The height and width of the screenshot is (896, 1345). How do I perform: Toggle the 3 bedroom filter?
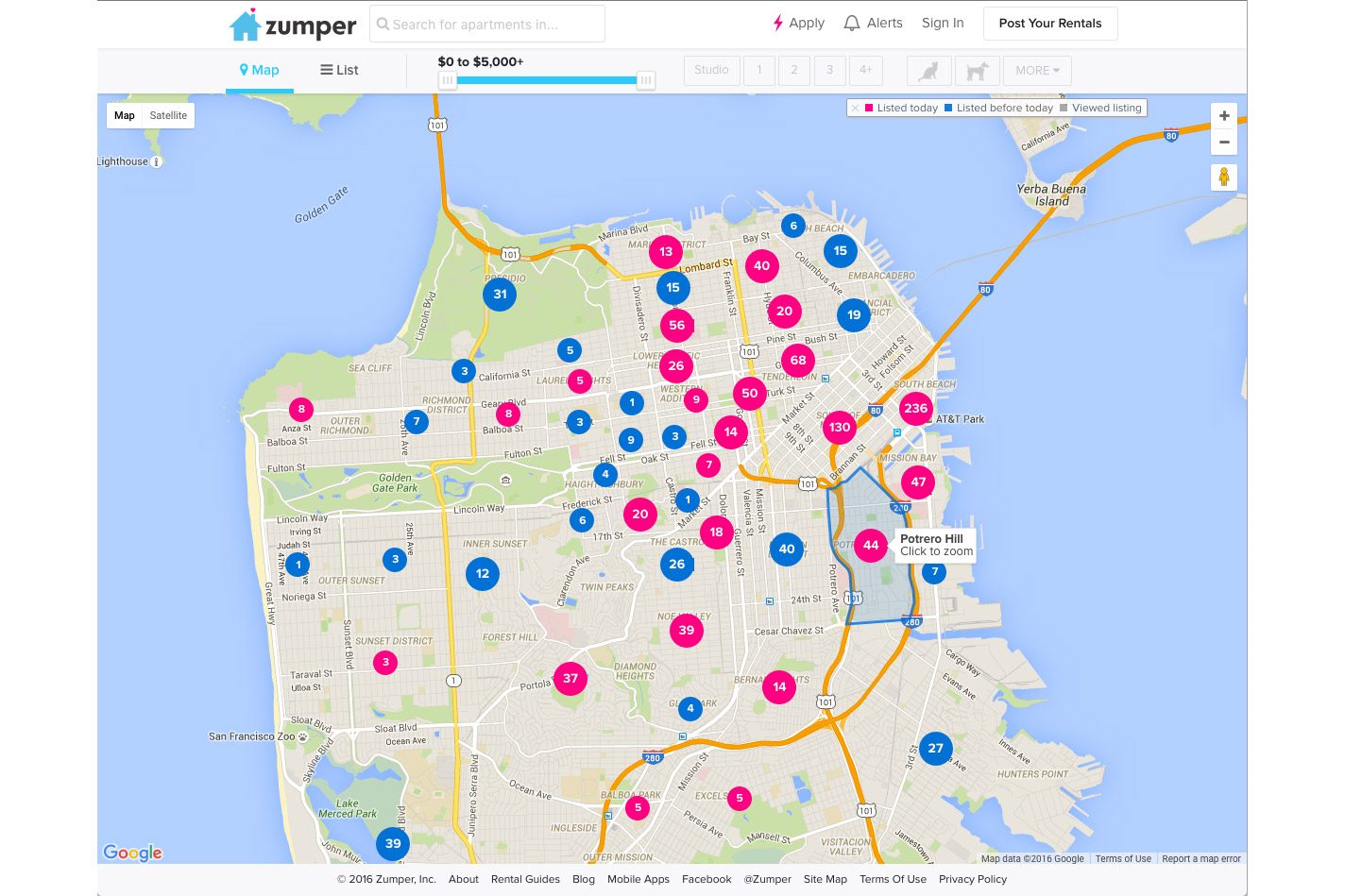click(830, 70)
